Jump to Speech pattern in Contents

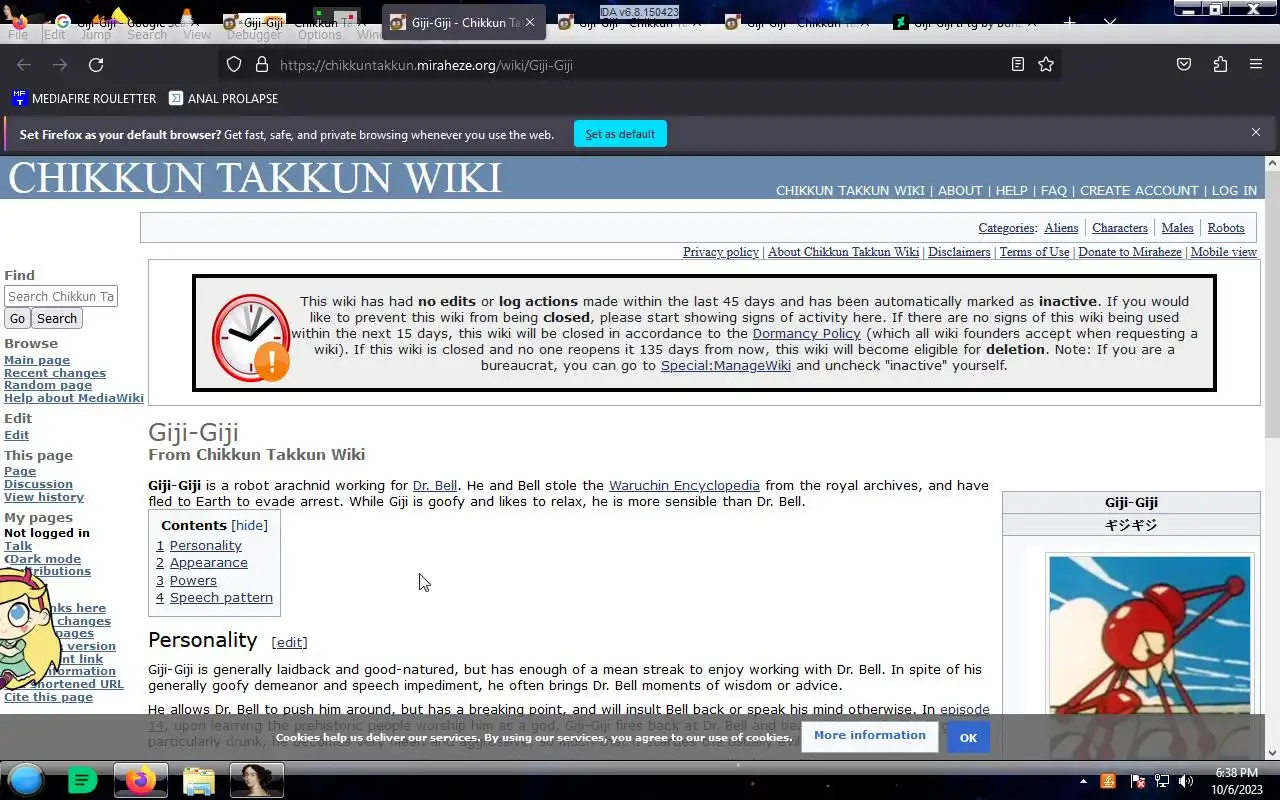(221, 597)
